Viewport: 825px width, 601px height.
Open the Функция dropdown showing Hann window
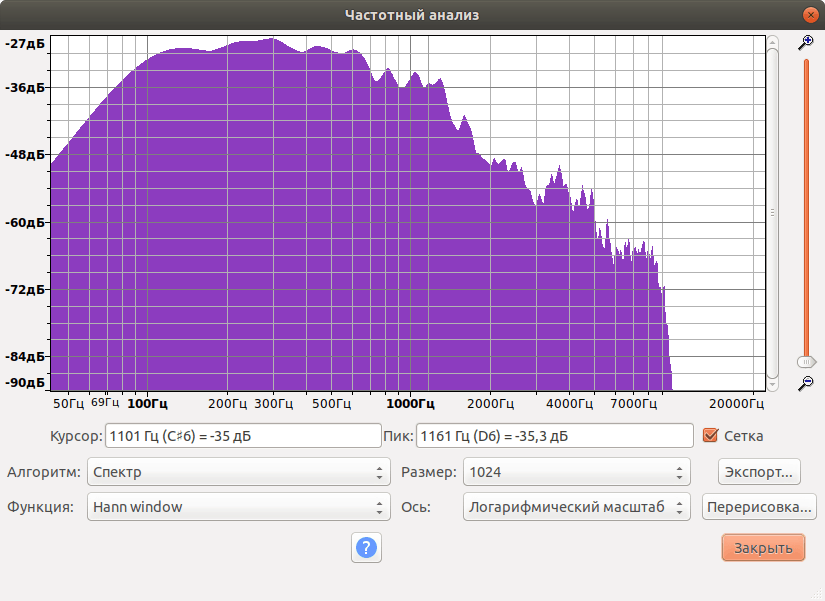tap(238, 507)
